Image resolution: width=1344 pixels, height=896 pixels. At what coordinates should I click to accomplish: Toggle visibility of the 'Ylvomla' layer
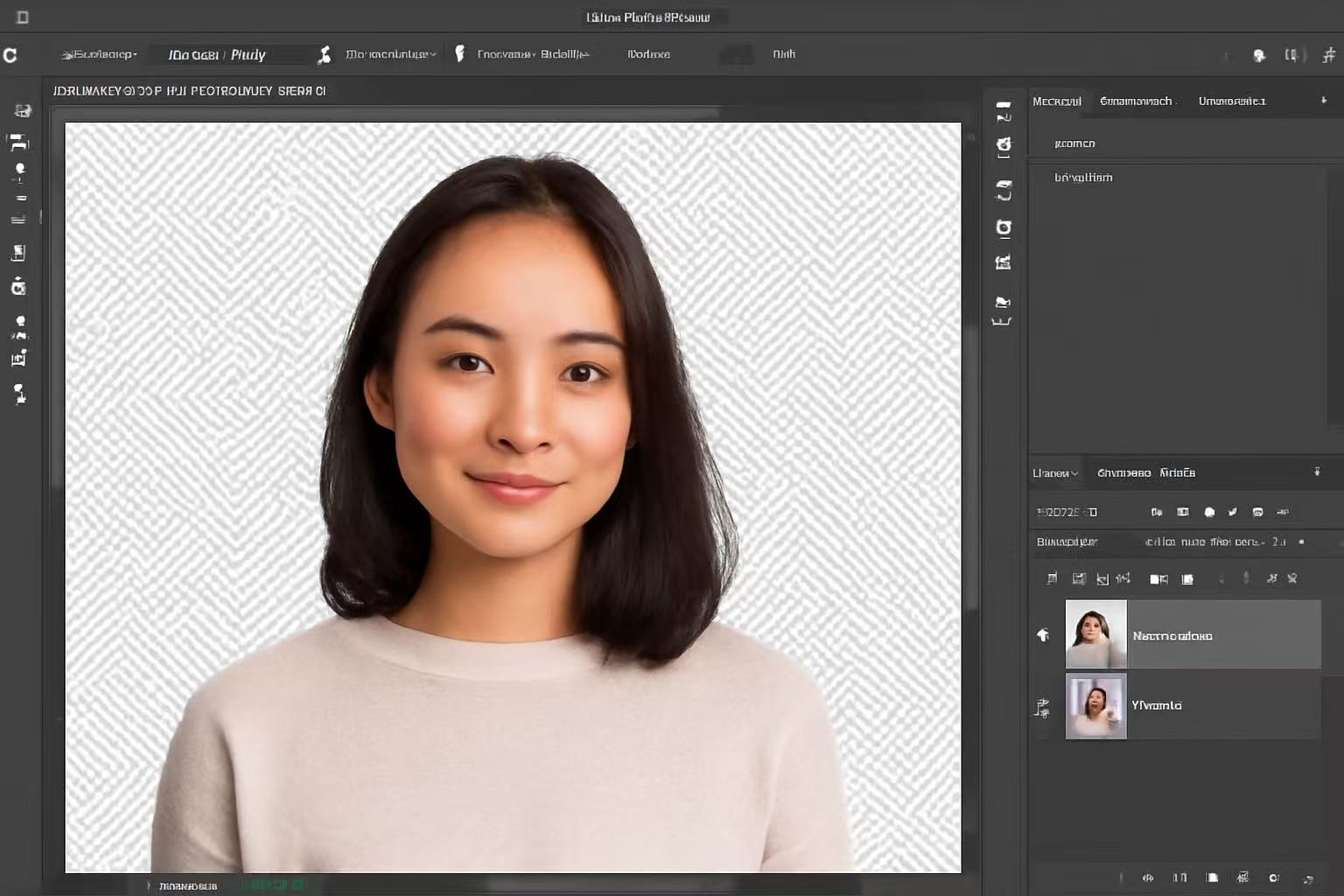pyautogui.click(x=1042, y=707)
